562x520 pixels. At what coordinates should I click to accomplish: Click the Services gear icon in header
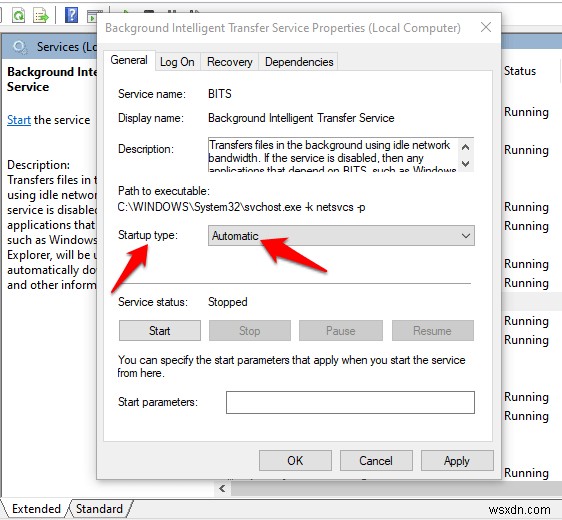[x=19, y=47]
